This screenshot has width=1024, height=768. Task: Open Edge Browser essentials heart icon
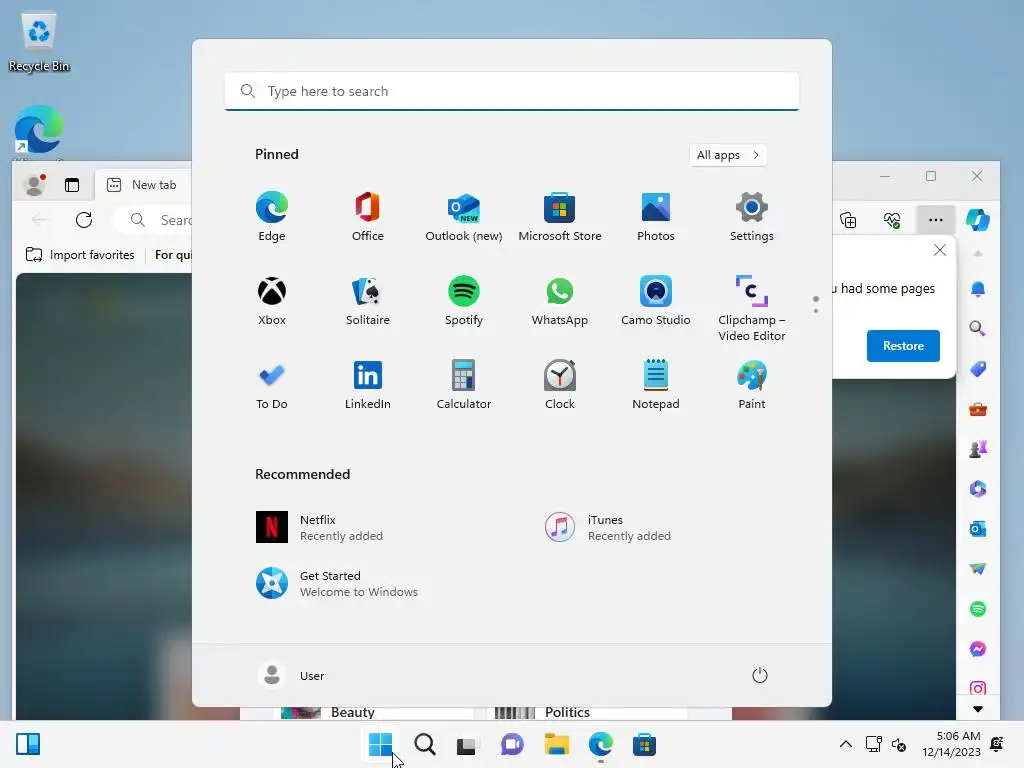coord(892,220)
